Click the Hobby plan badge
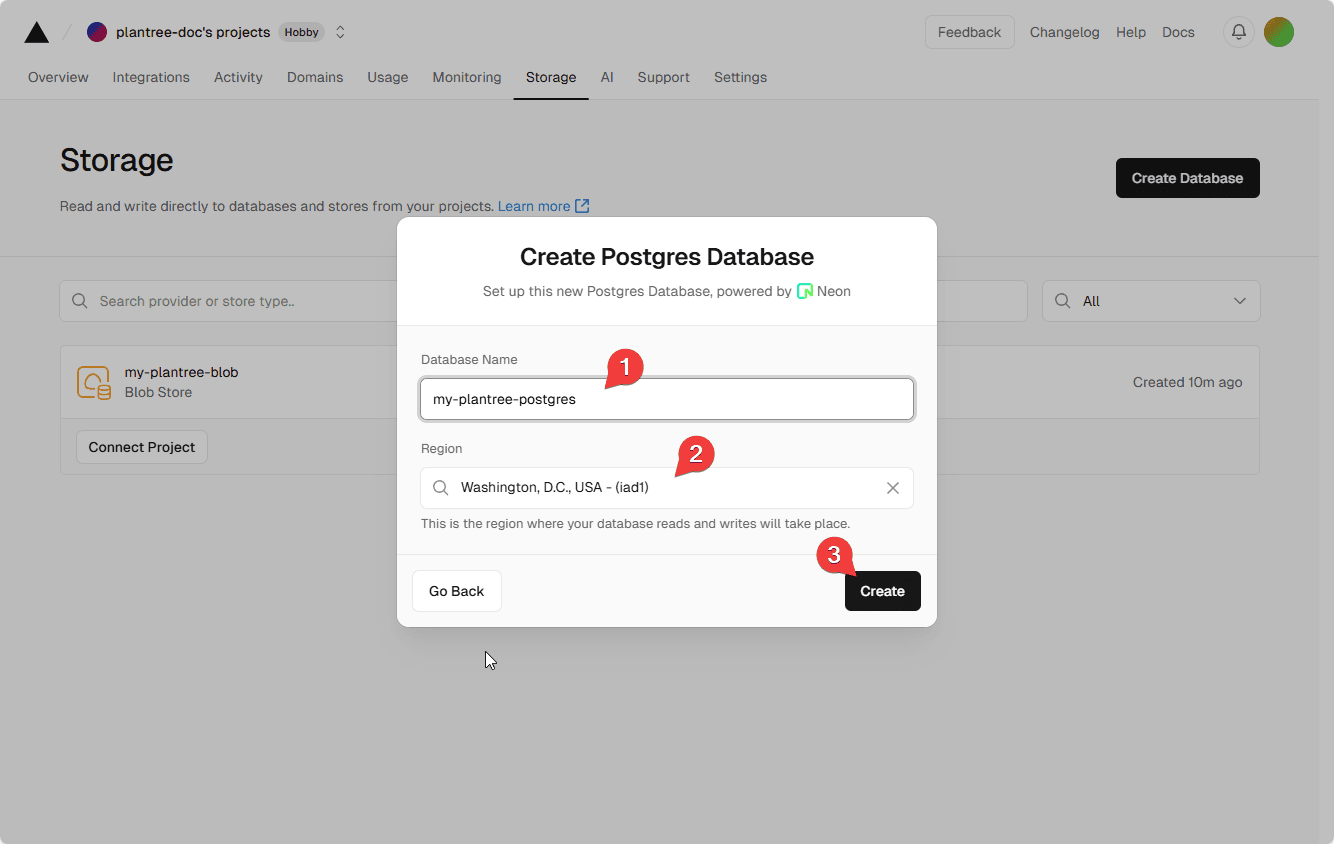This screenshot has width=1334, height=844. point(301,32)
